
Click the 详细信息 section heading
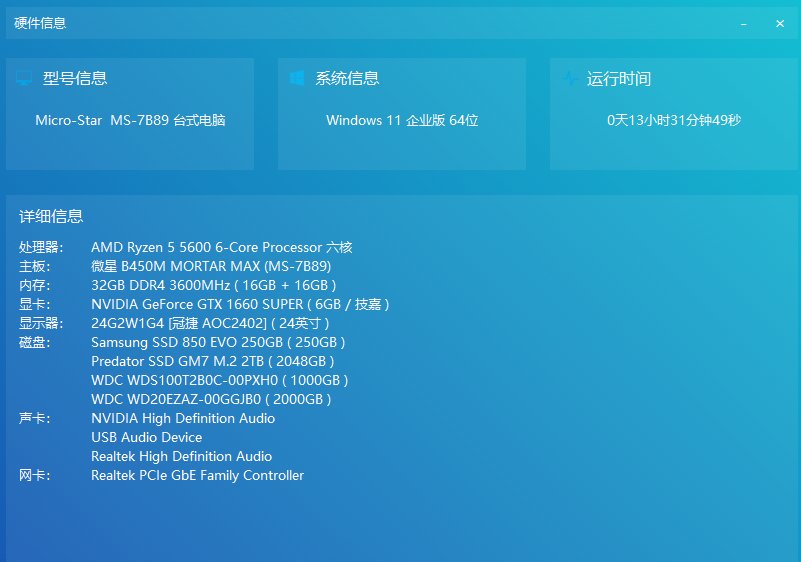(51, 216)
